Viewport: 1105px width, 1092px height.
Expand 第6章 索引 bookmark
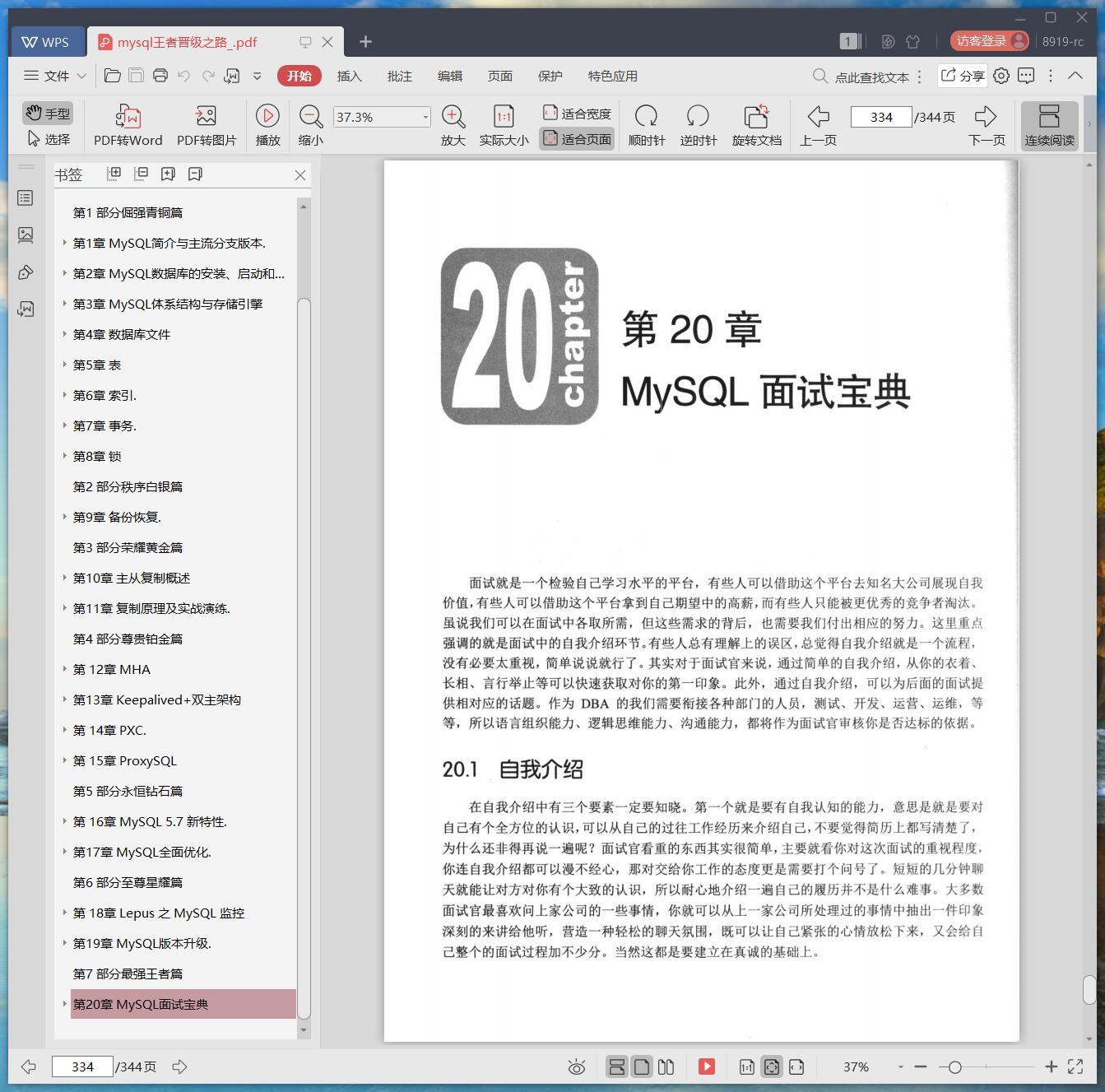(x=64, y=395)
